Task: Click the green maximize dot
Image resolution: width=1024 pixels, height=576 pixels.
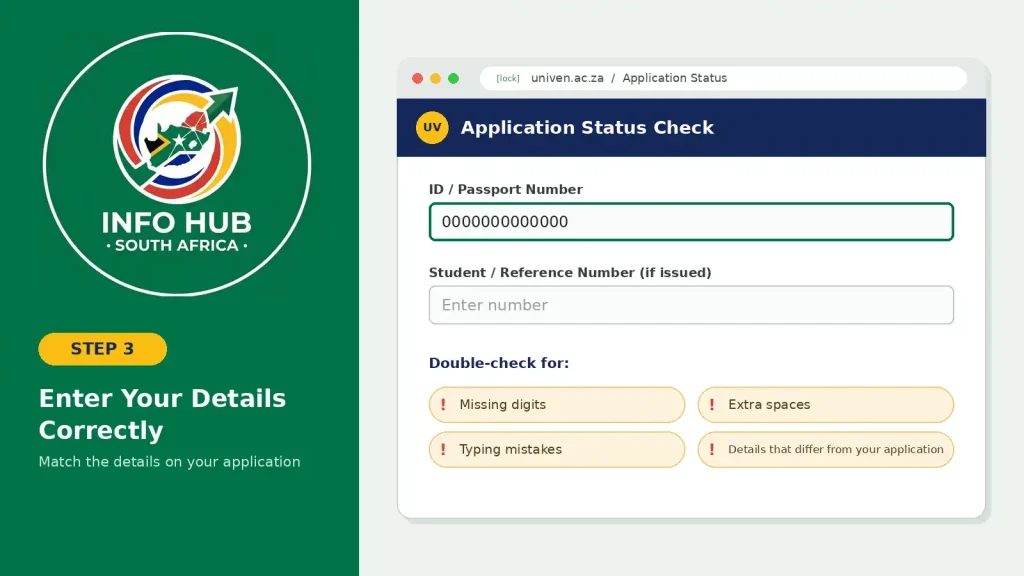Action: coord(453,78)
